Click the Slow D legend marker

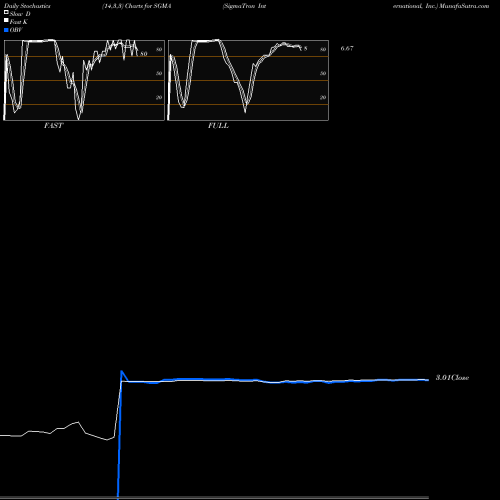[x=6, y=13]
